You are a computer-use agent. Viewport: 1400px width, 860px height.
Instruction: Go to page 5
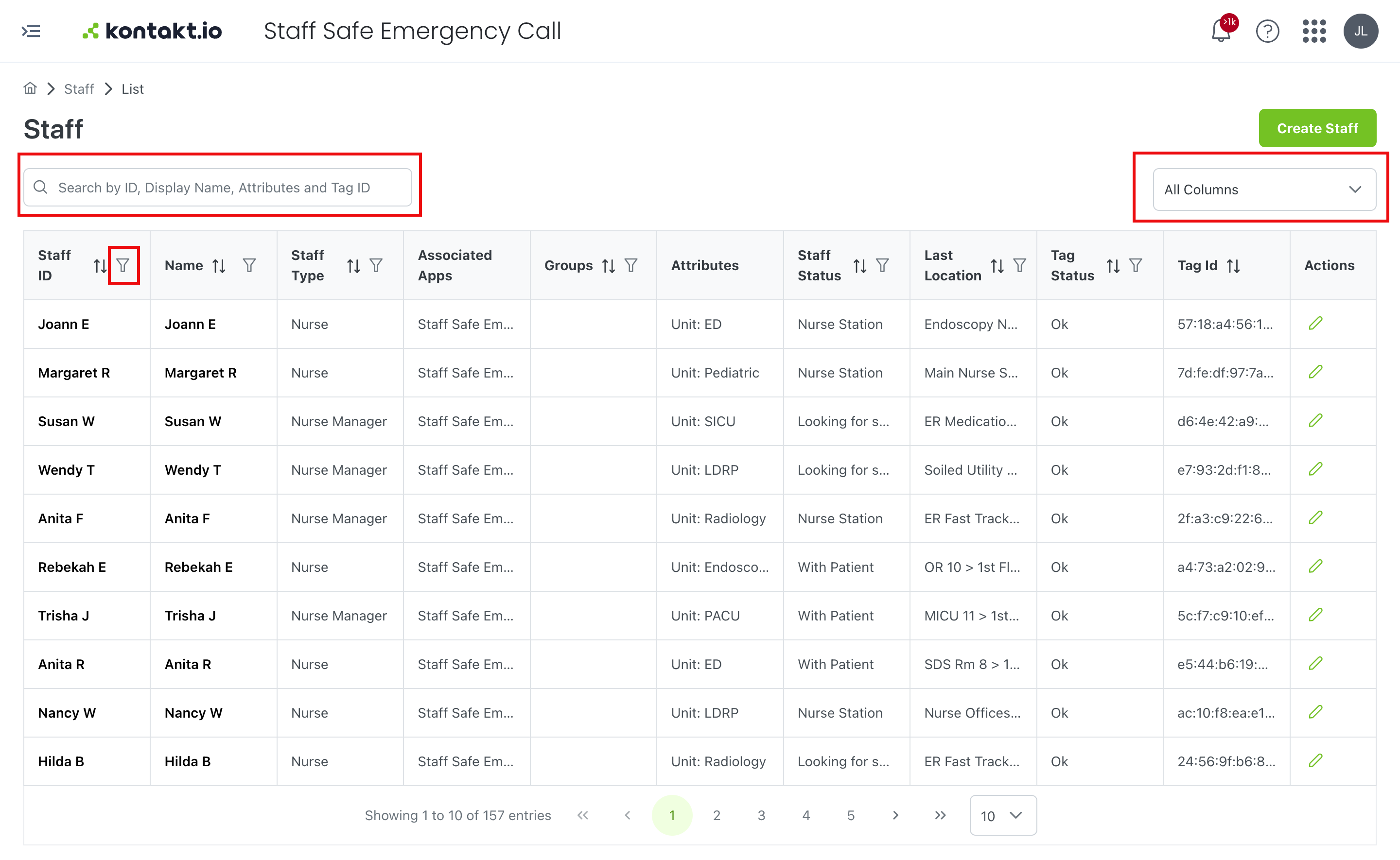click(851, 816)
